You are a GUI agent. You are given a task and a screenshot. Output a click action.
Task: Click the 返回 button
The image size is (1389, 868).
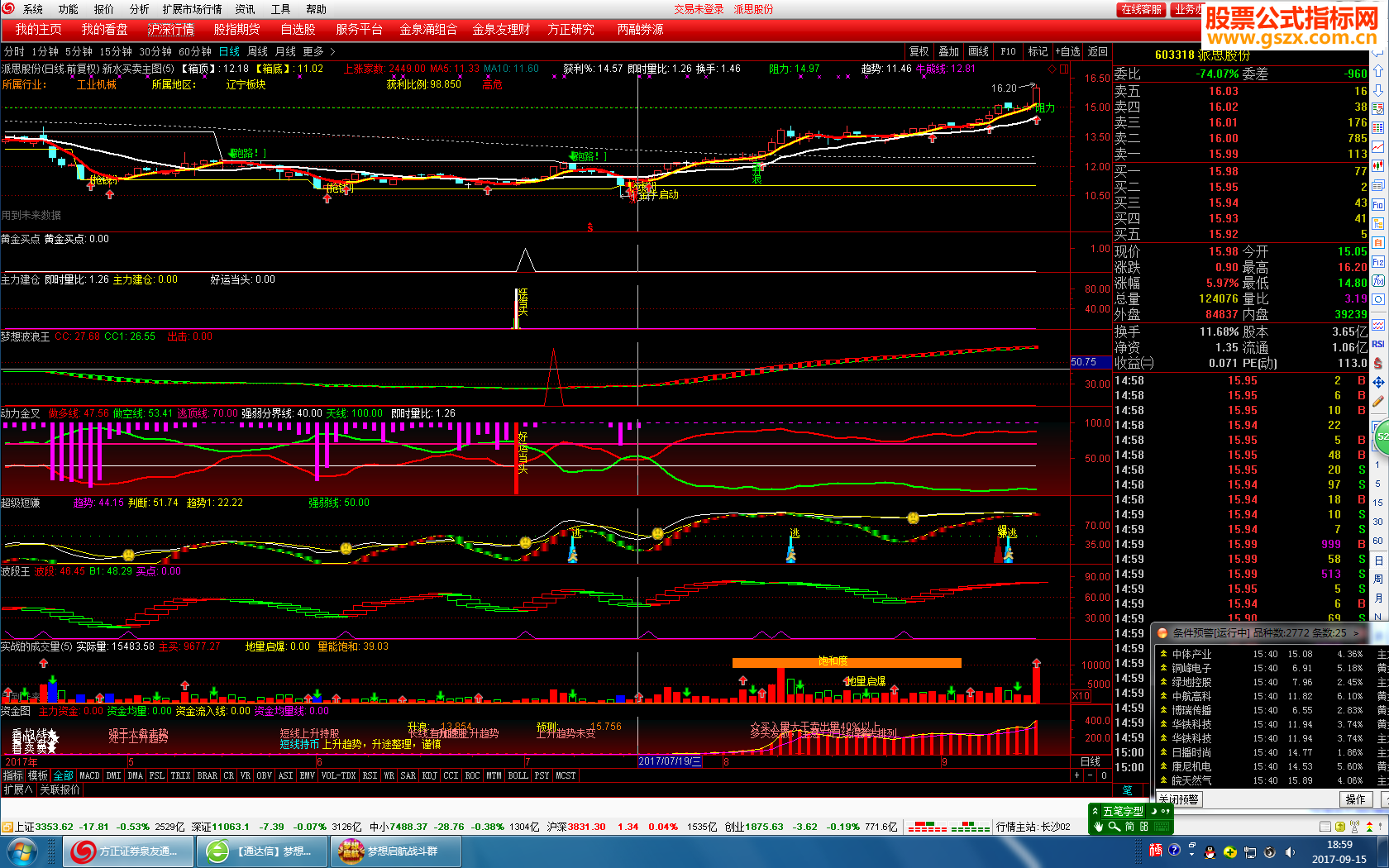pyautogui.click(x=1097, y=51)
